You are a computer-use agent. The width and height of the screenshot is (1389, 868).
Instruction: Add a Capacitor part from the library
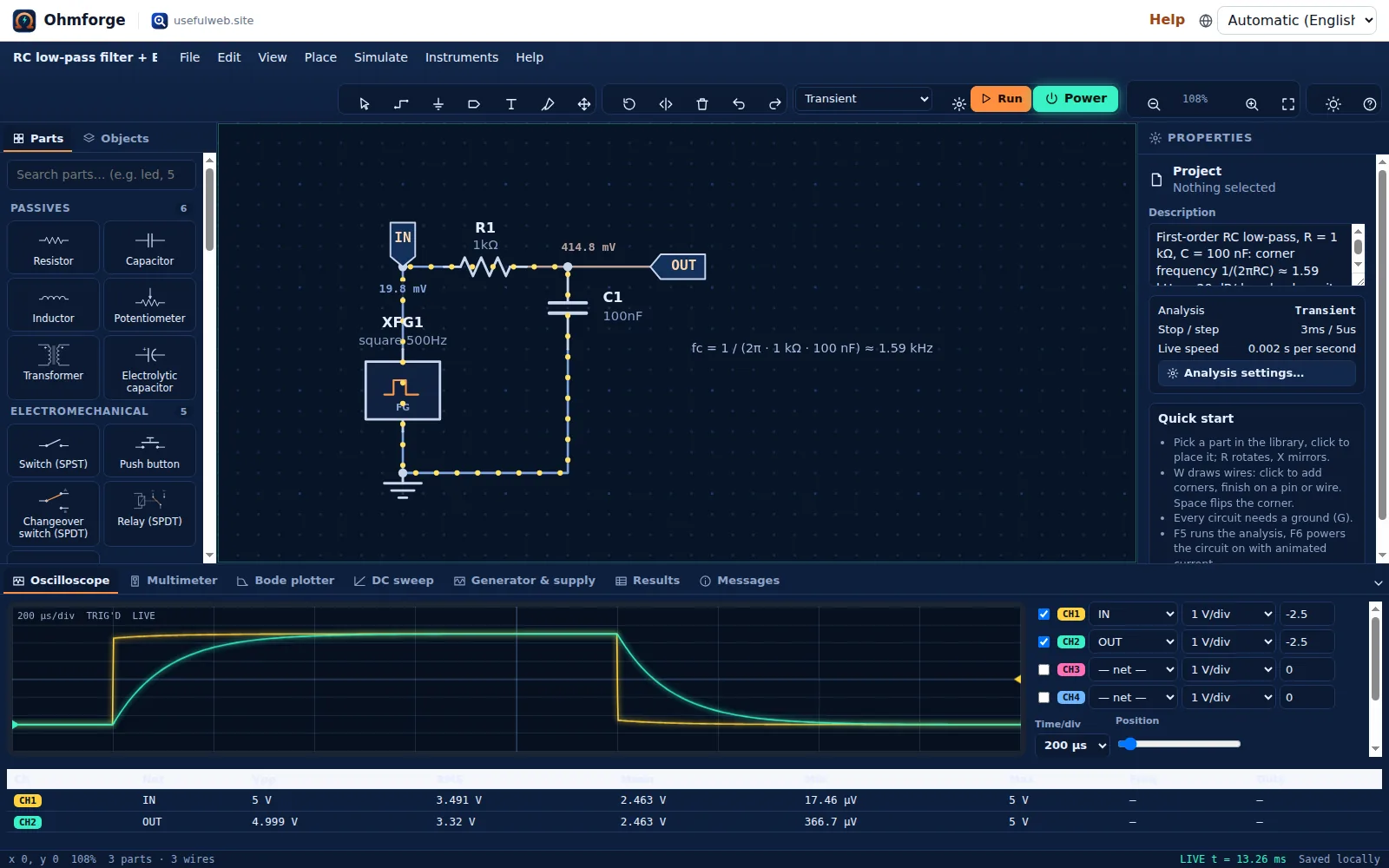click(x=149, y=247)
